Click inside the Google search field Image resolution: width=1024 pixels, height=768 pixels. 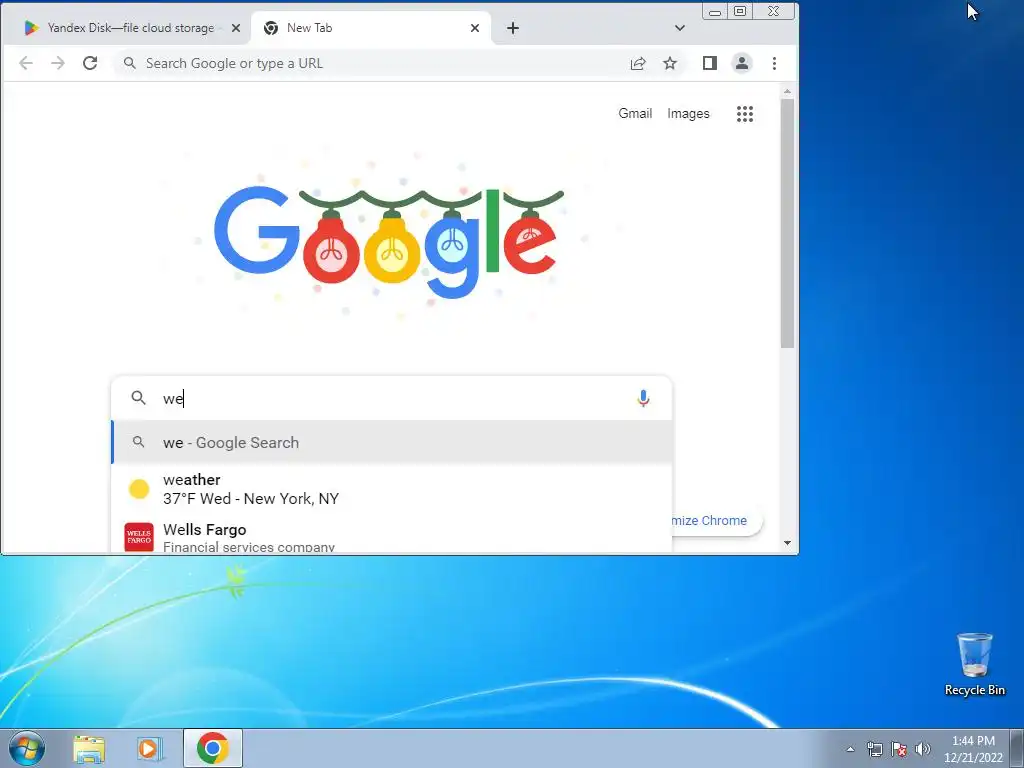392,398
